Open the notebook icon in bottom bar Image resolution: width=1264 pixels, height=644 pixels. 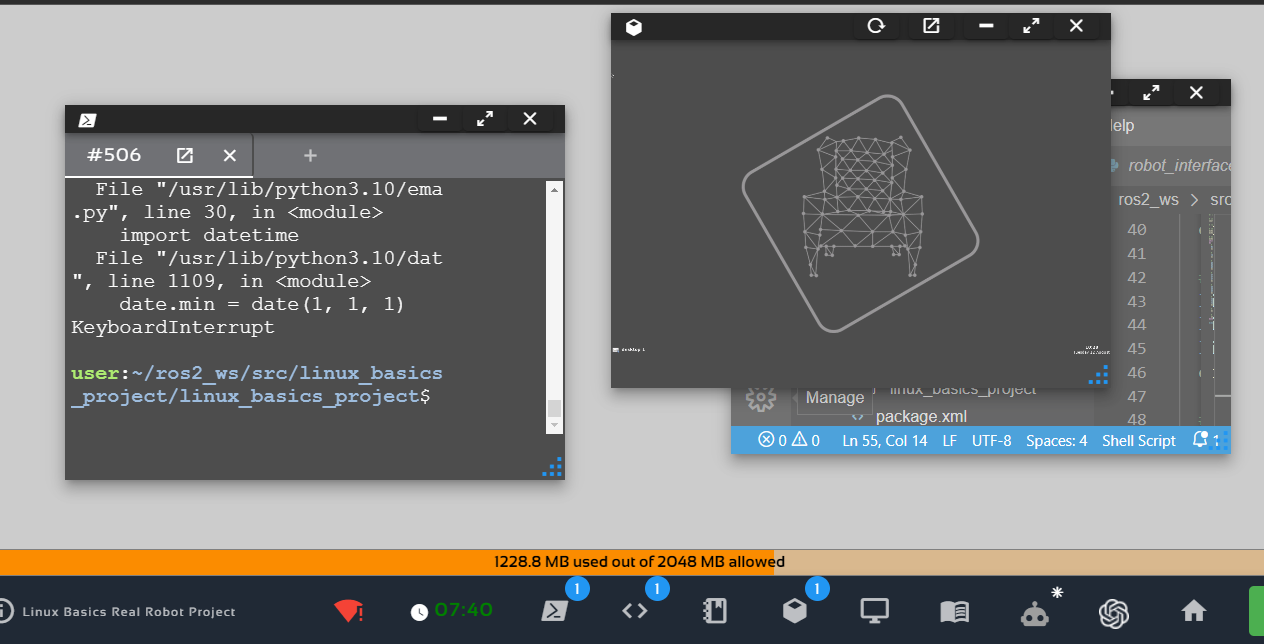click(715, 611)
